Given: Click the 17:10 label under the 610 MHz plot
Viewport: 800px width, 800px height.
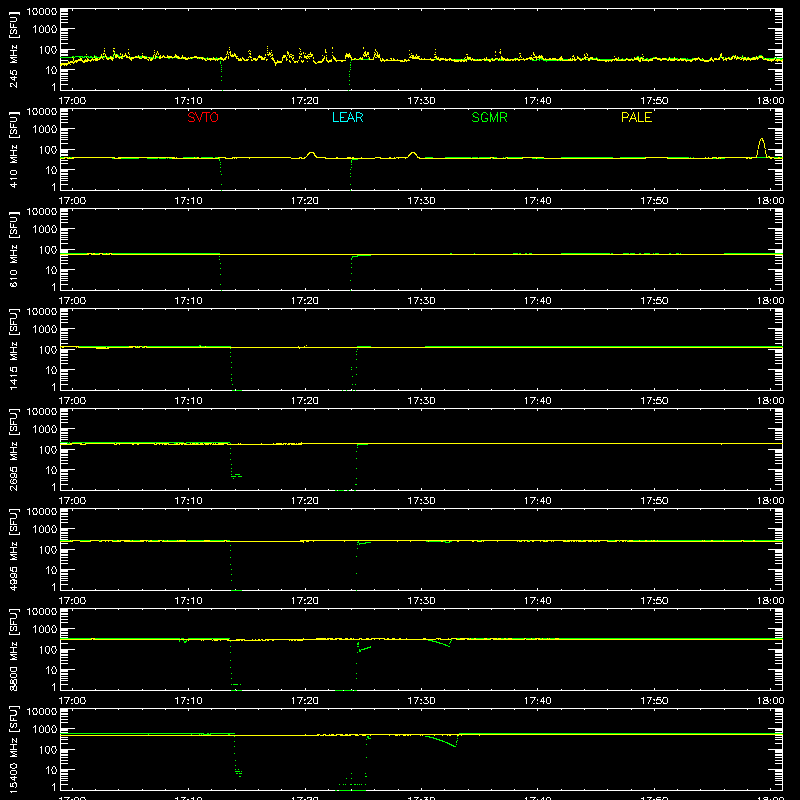Looking at the screenshot, I should pyautogui.click(x=188, y=301).
